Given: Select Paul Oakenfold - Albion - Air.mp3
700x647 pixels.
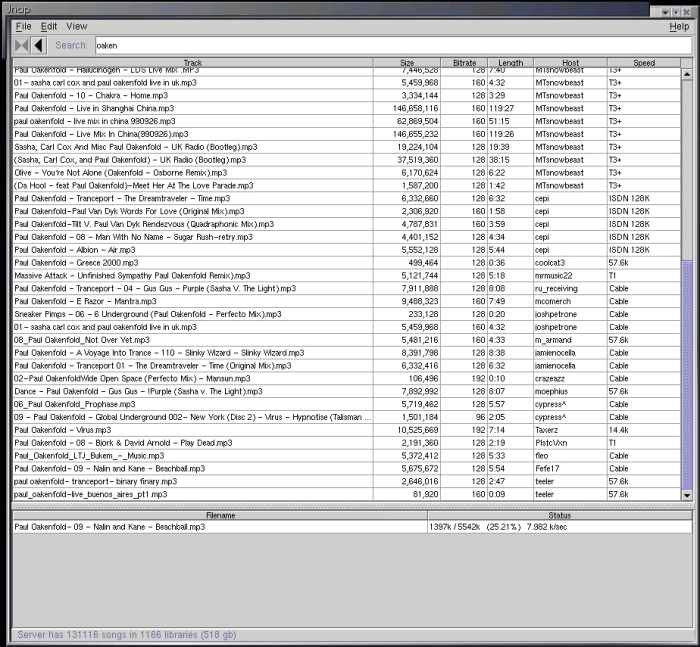Looking at the screenshot, I should point(347,250).
